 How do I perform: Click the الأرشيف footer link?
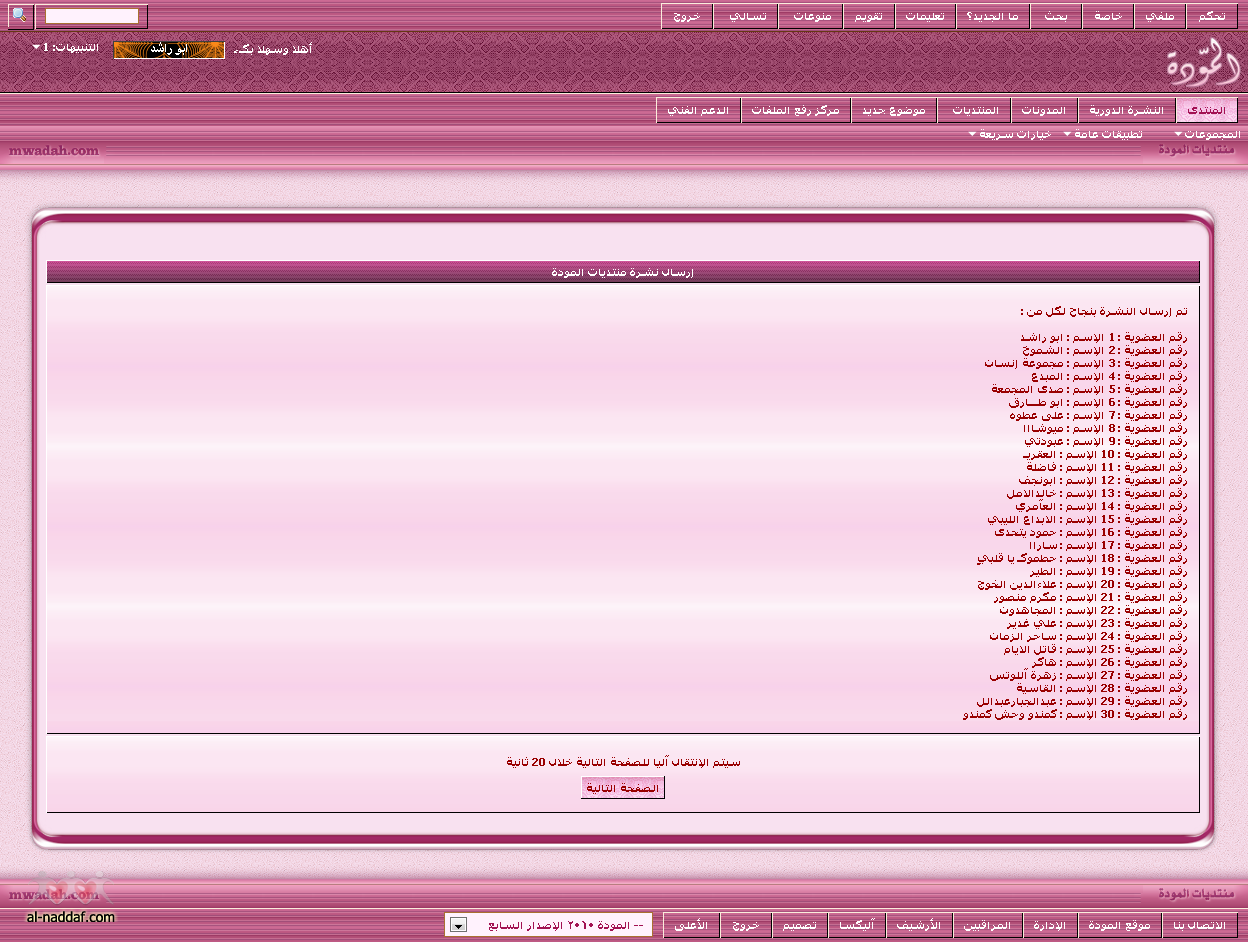pos(921,925)
